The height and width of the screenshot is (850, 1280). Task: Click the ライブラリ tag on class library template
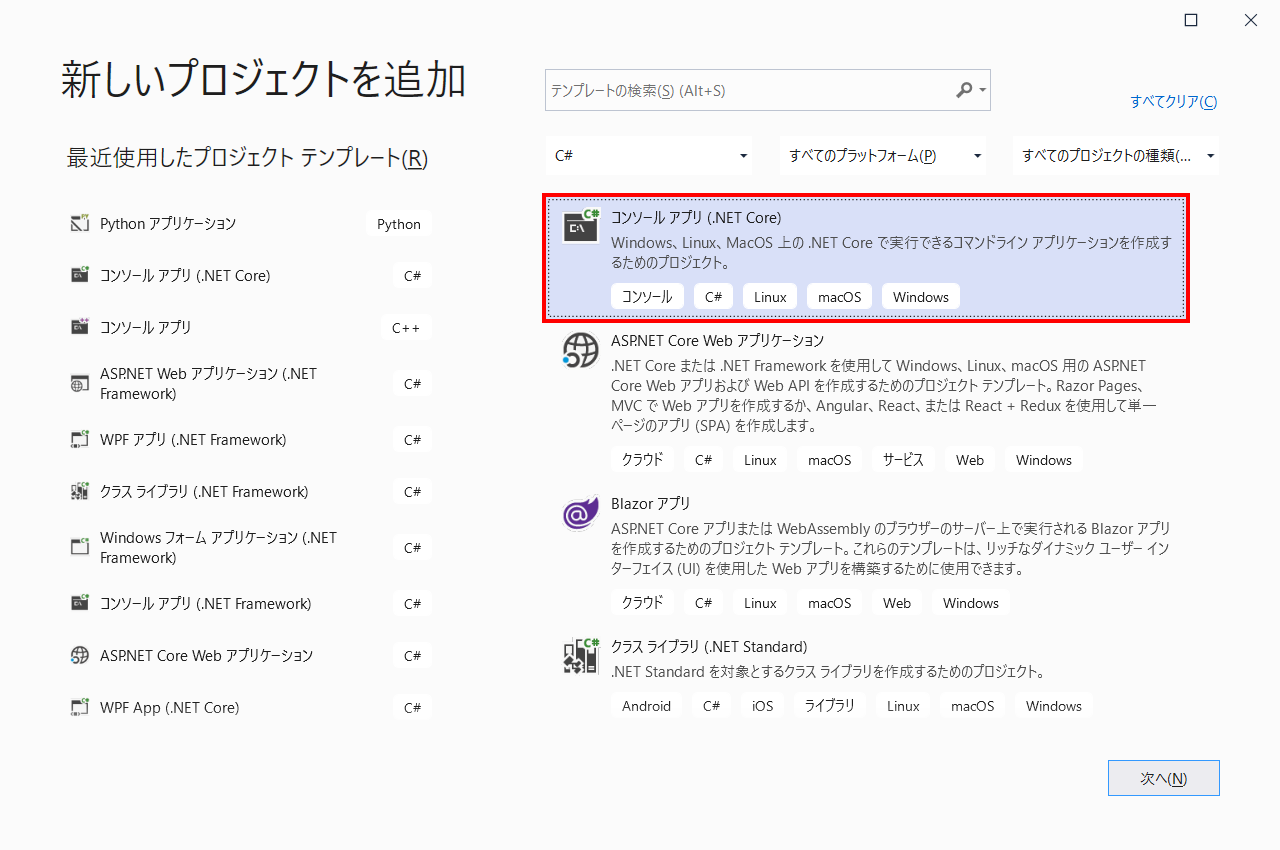pyautogui.click(x=831, y=706)
